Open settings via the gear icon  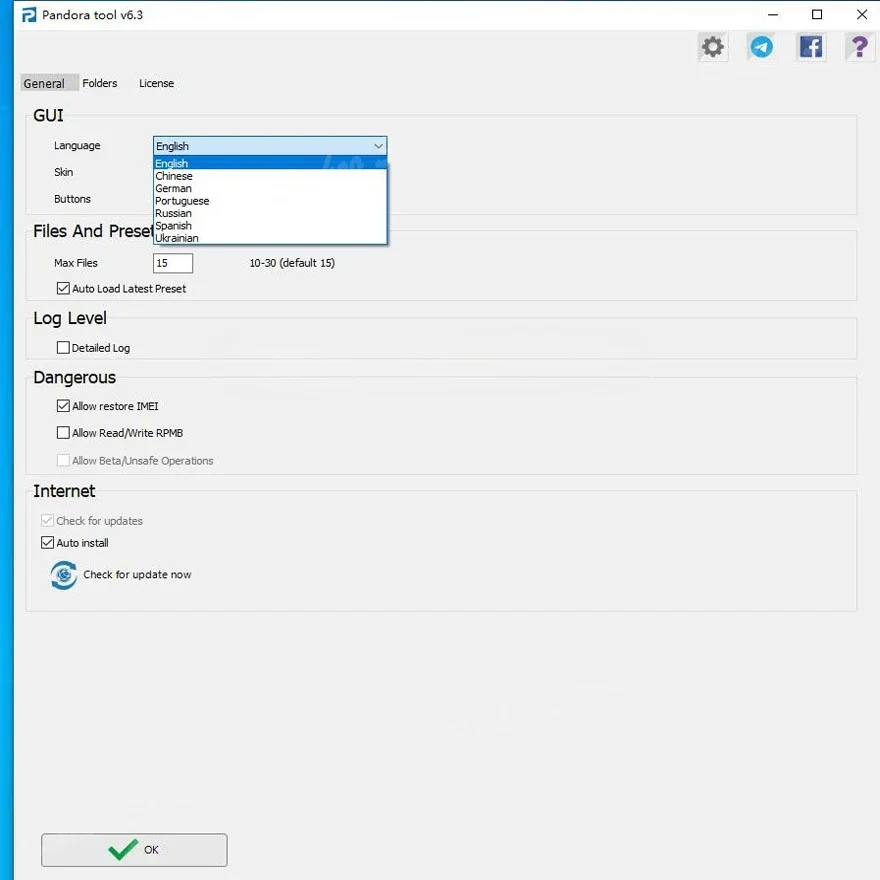click(713, 47)
